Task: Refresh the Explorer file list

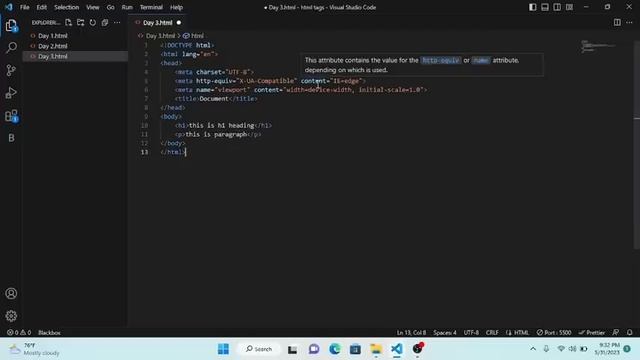Action: point(93,22)
